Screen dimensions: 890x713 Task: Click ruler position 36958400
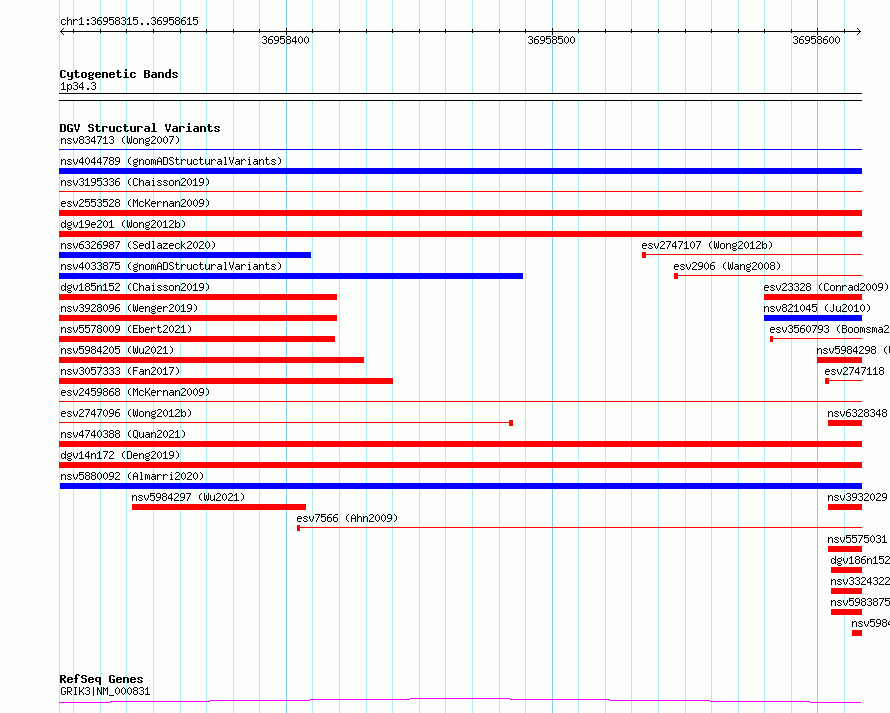coord(286,40)
